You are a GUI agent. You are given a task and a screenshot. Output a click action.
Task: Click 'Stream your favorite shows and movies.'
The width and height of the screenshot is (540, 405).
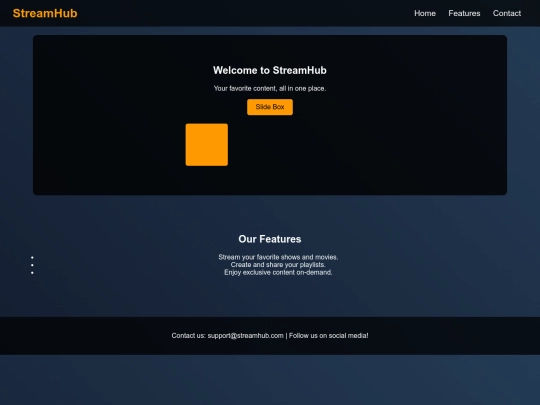[278, 257]
